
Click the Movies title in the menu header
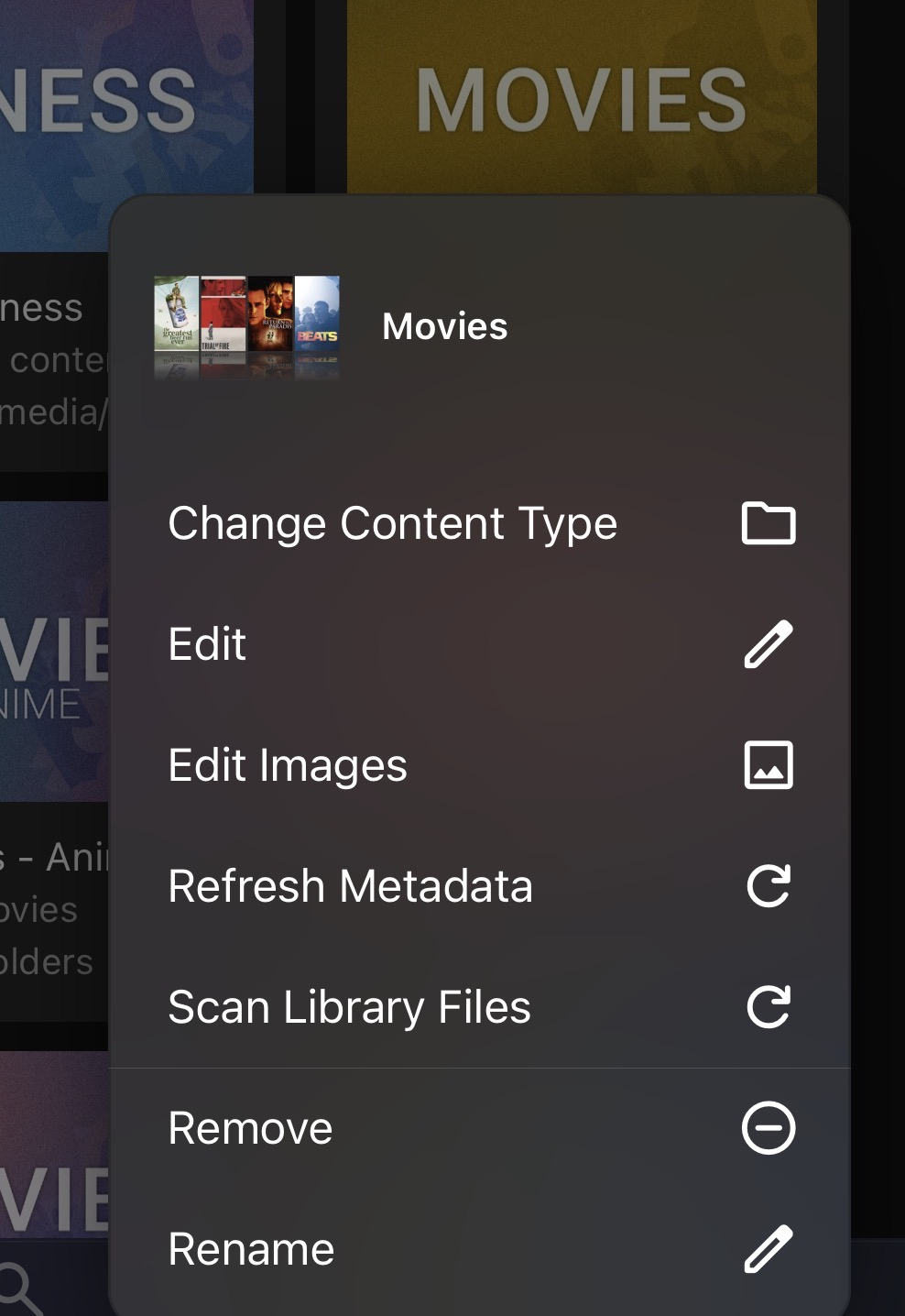pyautogui.click(x=444, y=326)
